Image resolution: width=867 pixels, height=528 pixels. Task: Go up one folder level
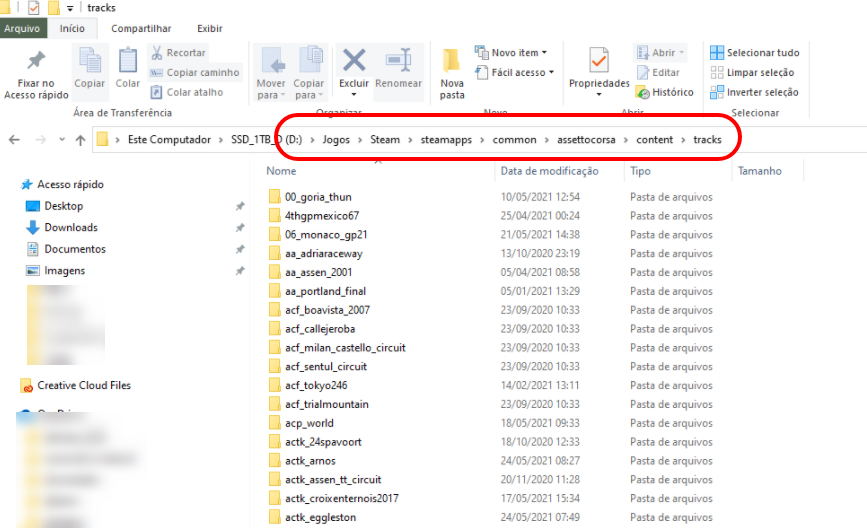point(81,140)
